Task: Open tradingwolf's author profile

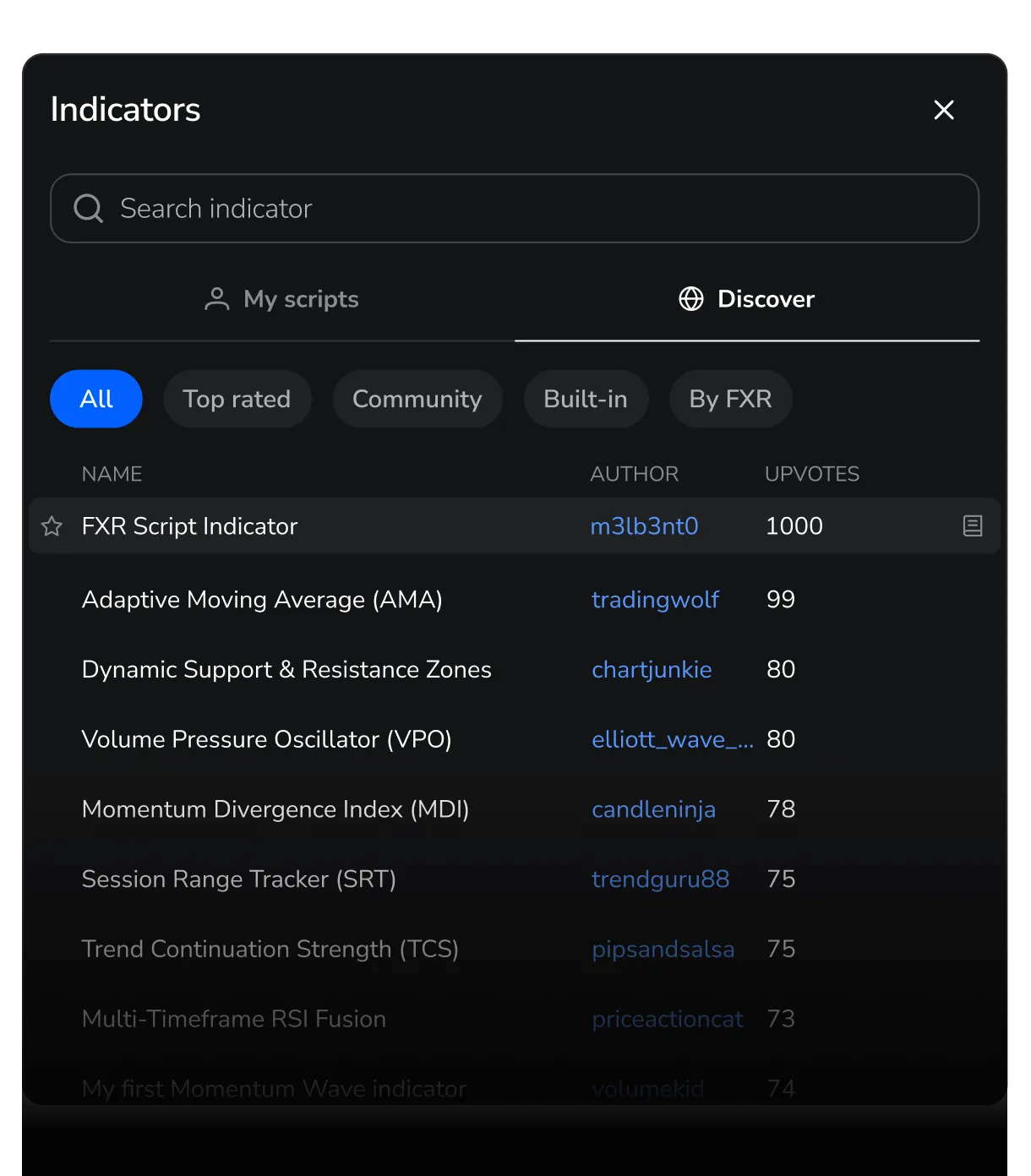Action: tap(656, 600)
